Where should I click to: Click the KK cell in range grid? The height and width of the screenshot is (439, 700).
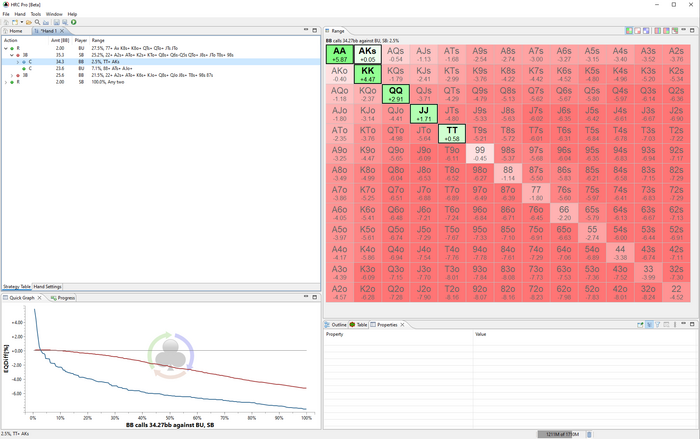click(368, 74)
